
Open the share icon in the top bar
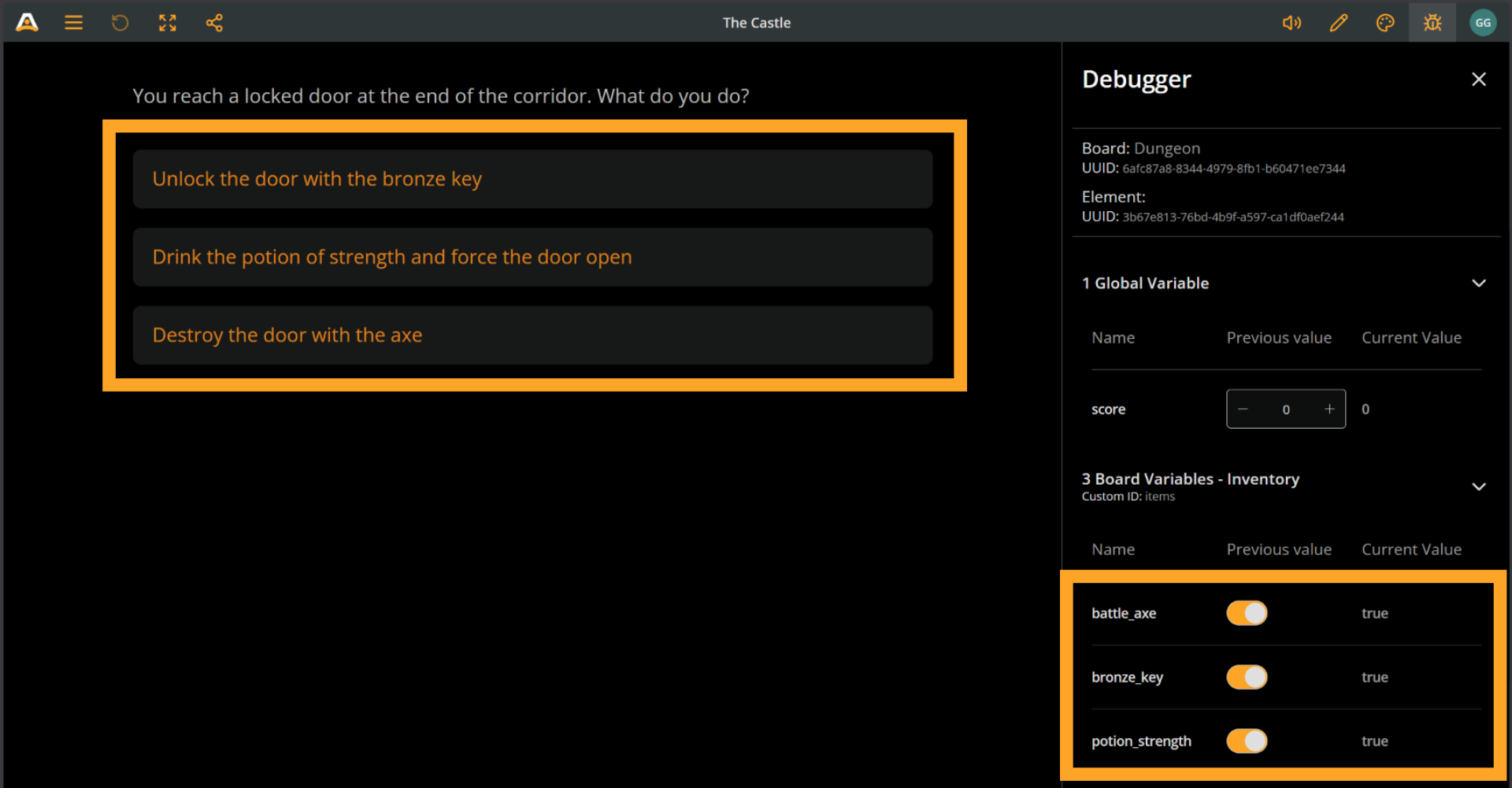coord(214,23)
